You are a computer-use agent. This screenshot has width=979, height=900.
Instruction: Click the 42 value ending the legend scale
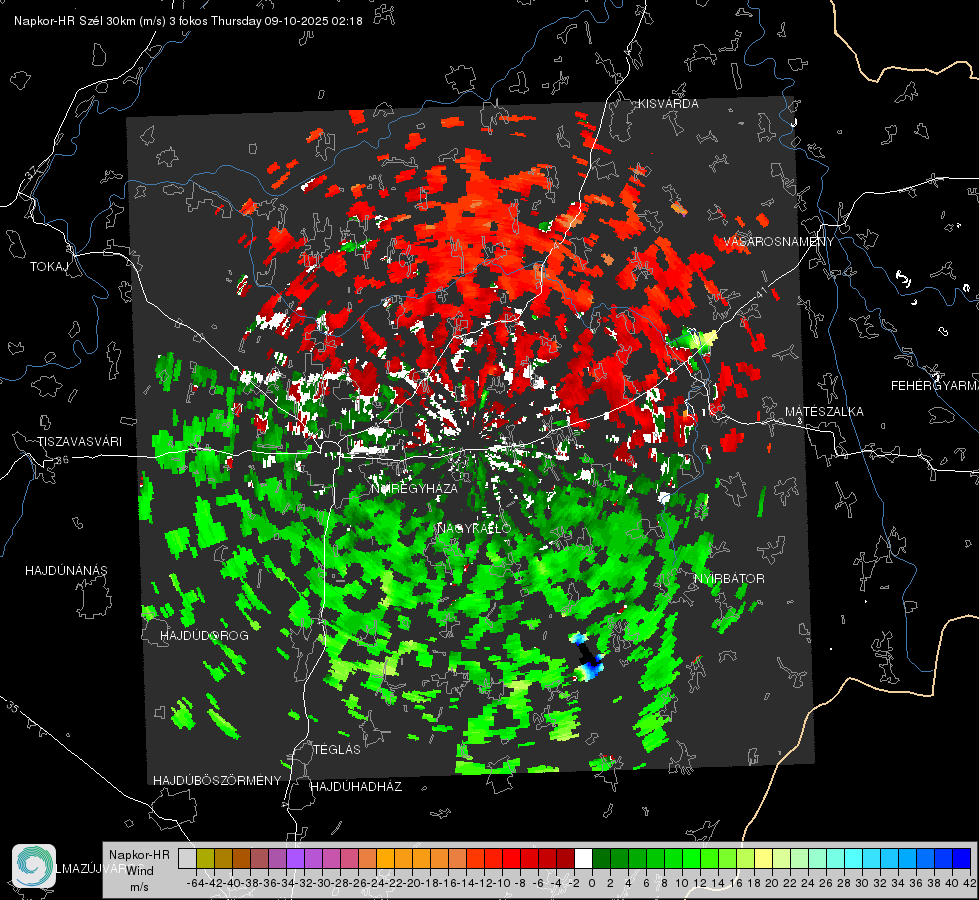pyautogui.click(x=970, y=883)
